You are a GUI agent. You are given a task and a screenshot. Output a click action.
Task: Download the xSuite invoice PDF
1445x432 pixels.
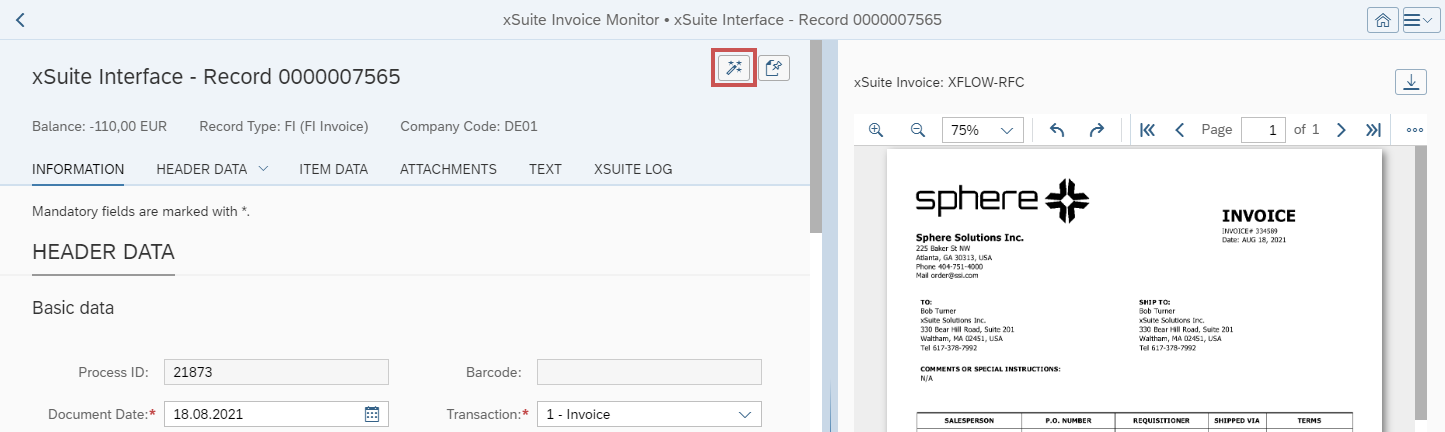(x=1410, y=82)
